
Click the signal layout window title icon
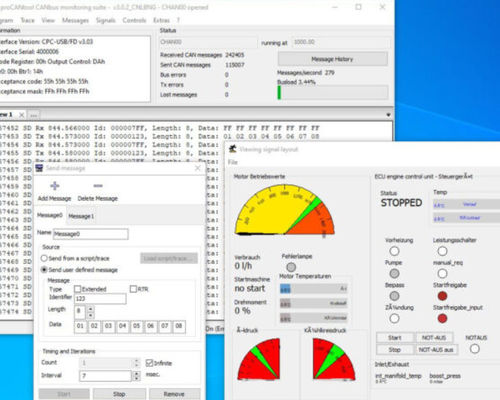coord(233,149)
